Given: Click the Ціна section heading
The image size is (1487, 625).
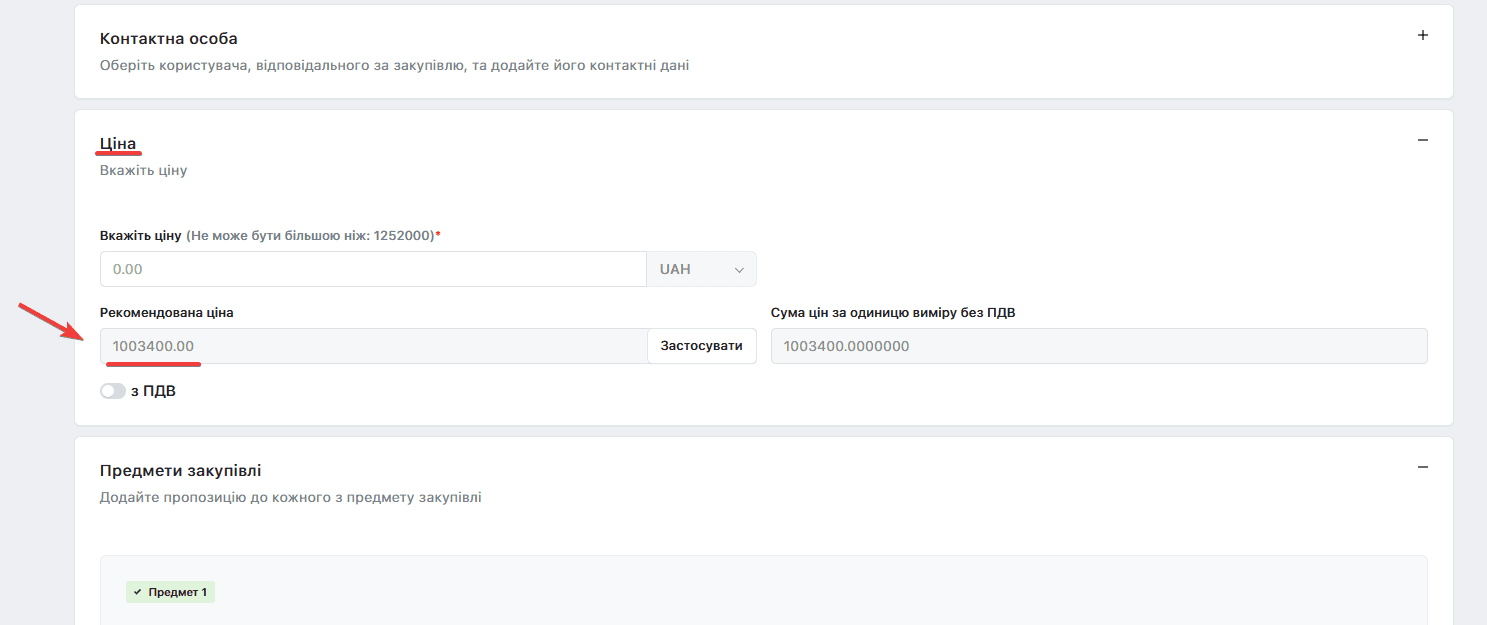Looking at the screenshot, I should click(118, 144).
